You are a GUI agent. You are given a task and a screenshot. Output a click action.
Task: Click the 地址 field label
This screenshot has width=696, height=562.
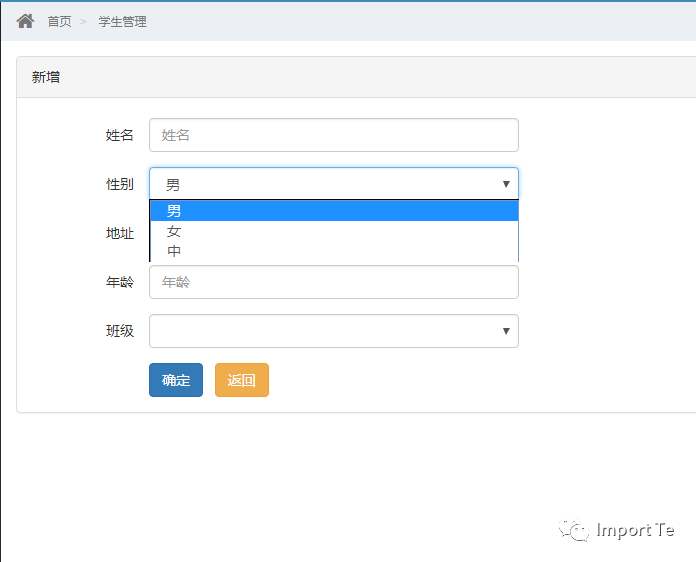(x=119, y=233)
